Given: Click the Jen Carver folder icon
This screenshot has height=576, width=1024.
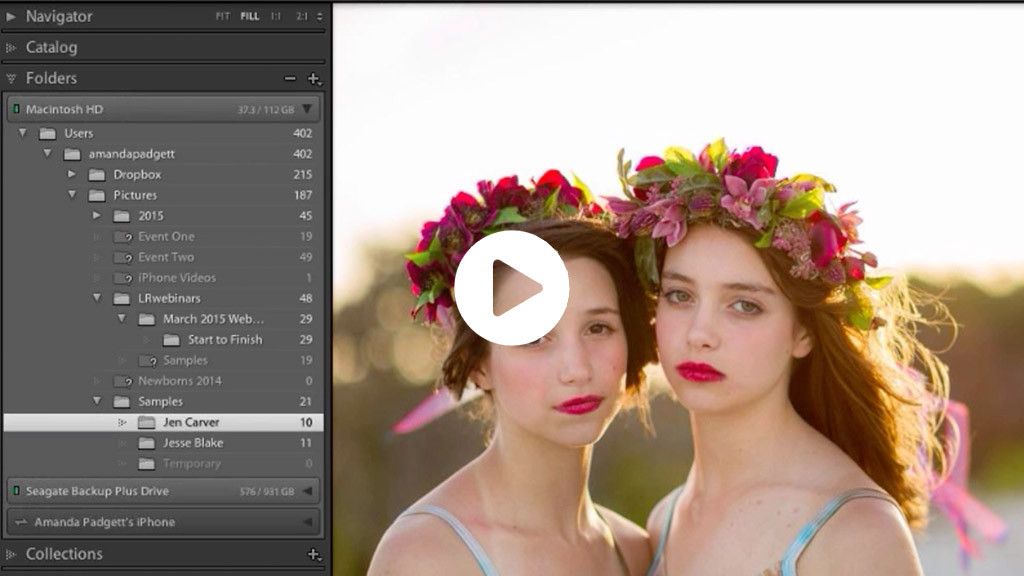Looking at the screenshot, I should point(146,423).
